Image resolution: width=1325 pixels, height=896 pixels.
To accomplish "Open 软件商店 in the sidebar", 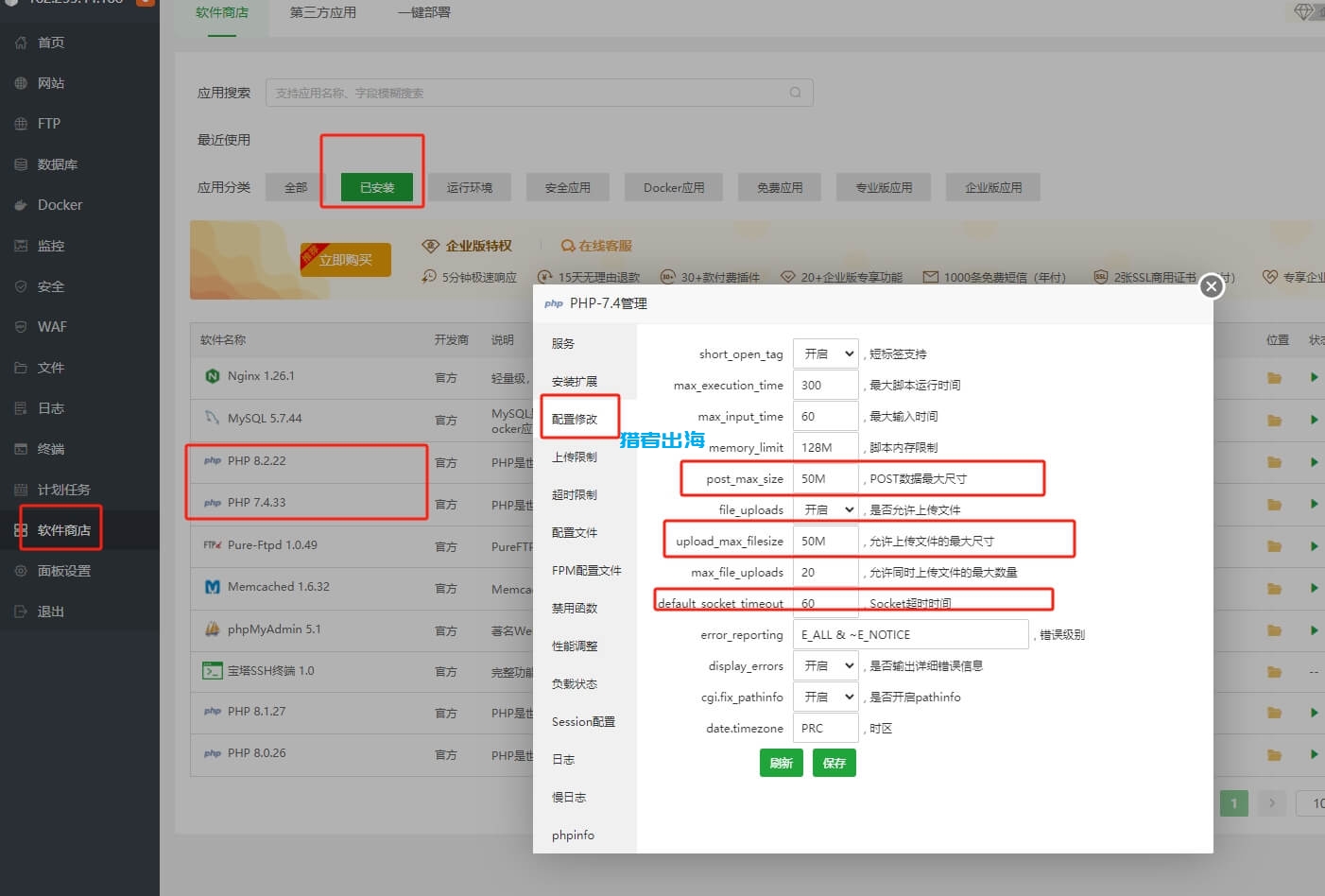I will (x=63, y=530).
